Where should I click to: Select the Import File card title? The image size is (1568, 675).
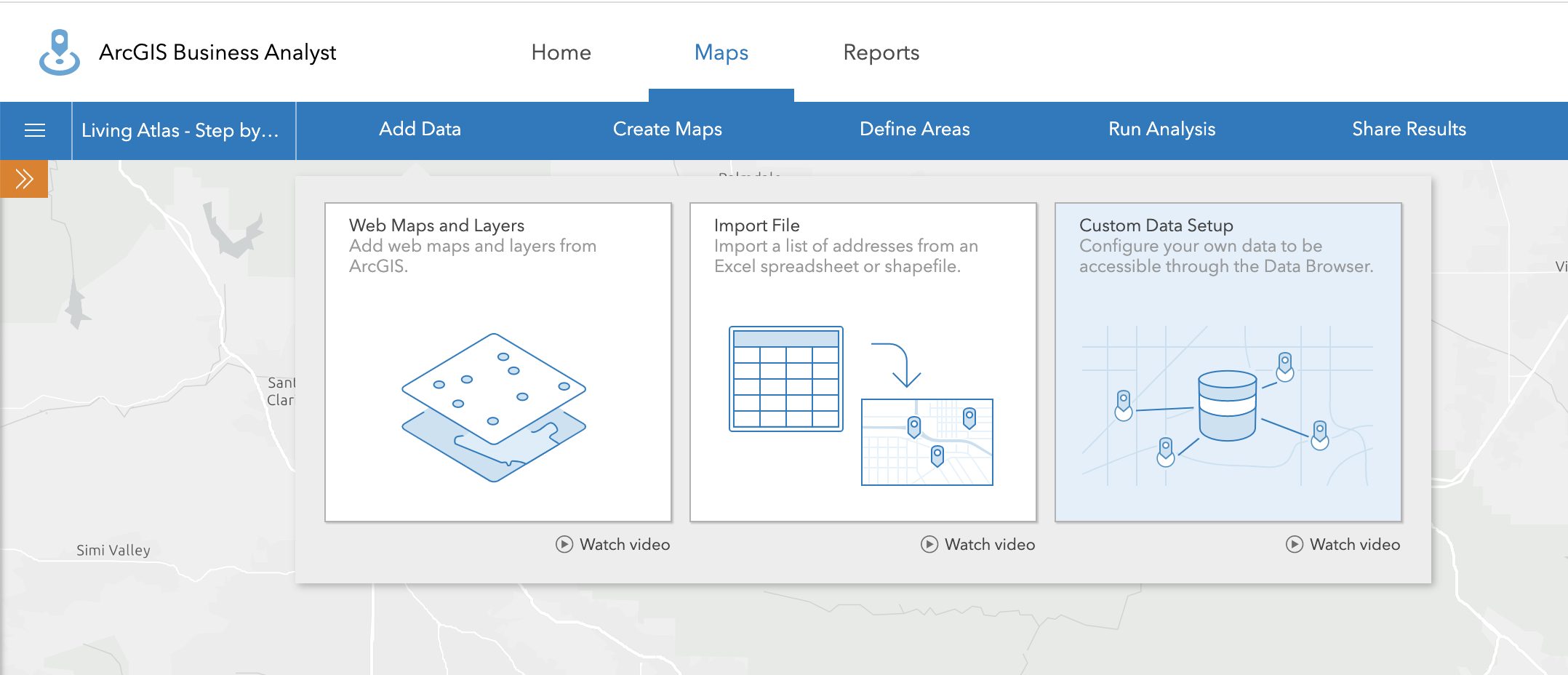click(757, 225)
